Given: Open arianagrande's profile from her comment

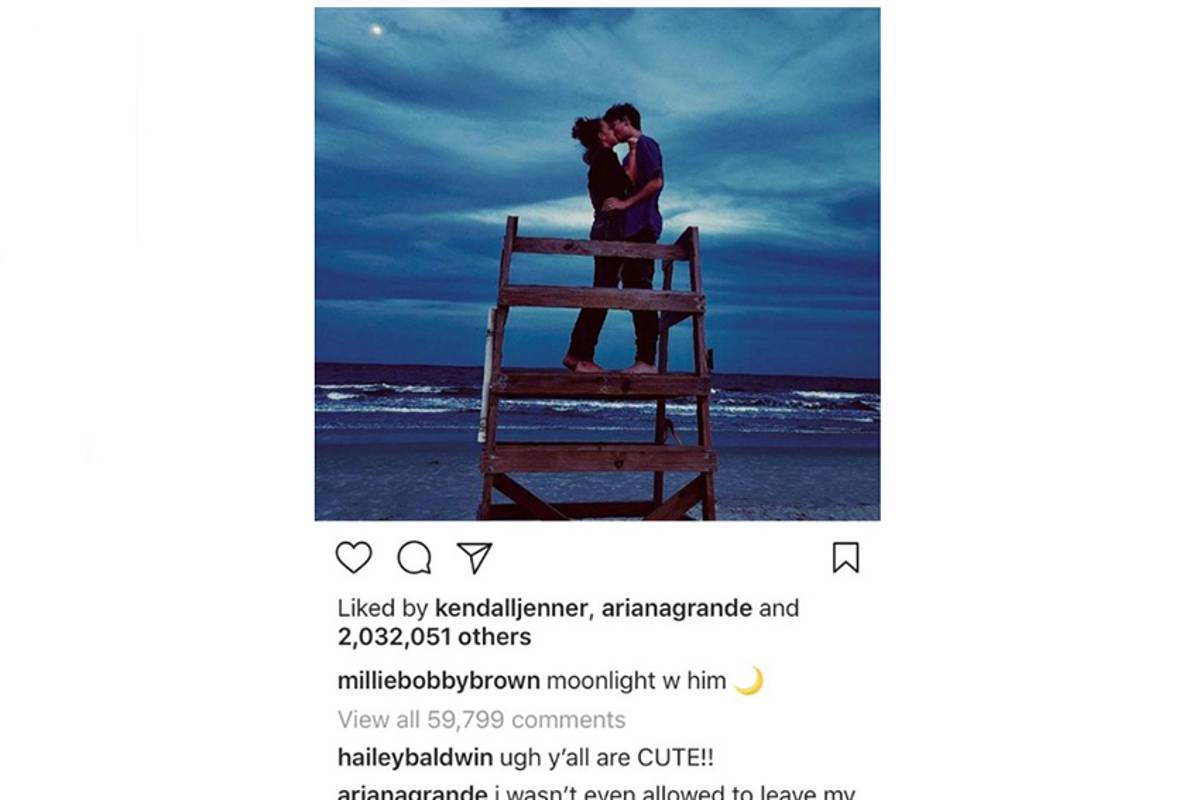Looking at the screenshot, I should [x=412, y=794].
